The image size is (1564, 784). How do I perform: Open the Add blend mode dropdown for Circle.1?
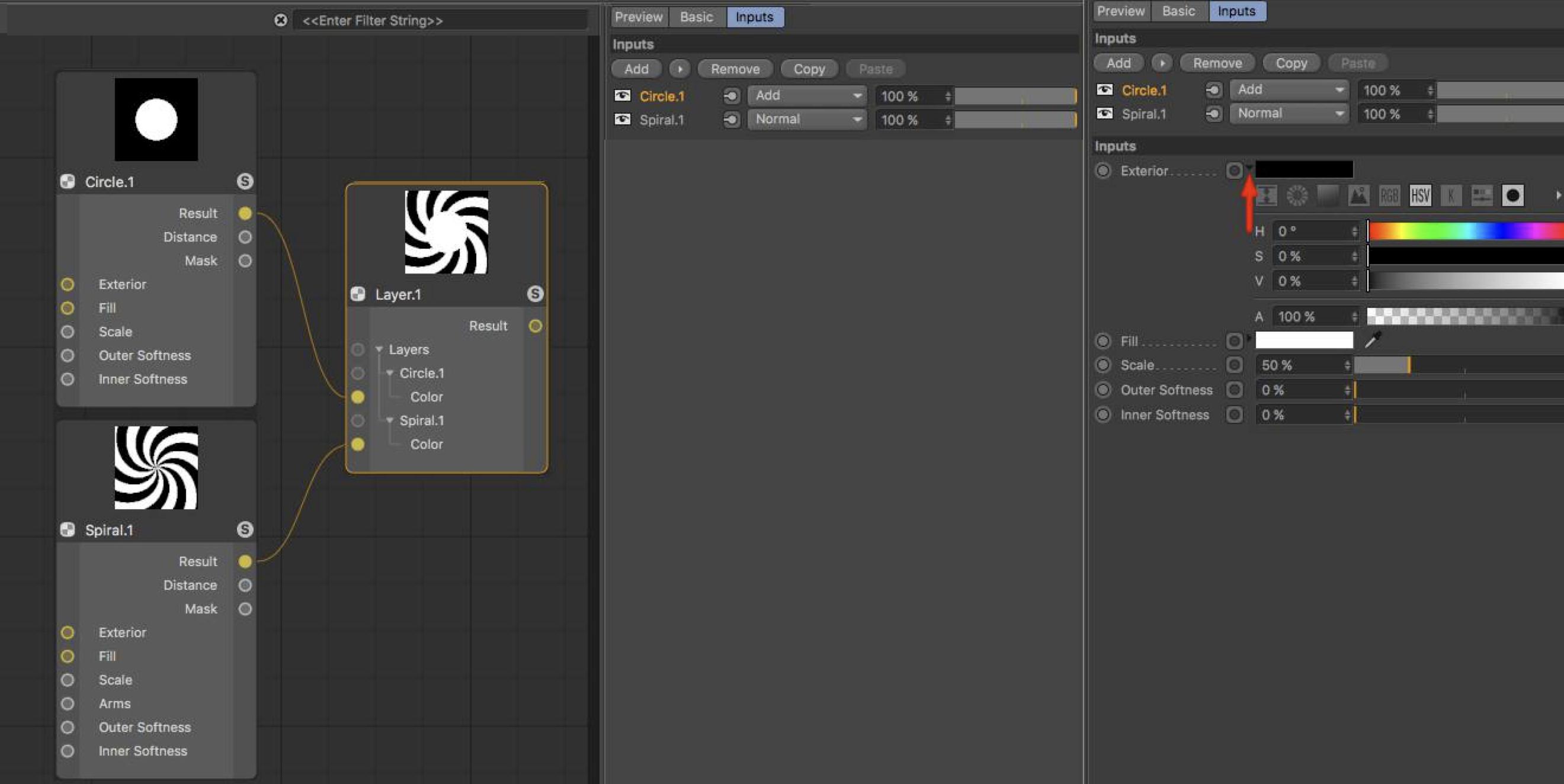[807, 96]
